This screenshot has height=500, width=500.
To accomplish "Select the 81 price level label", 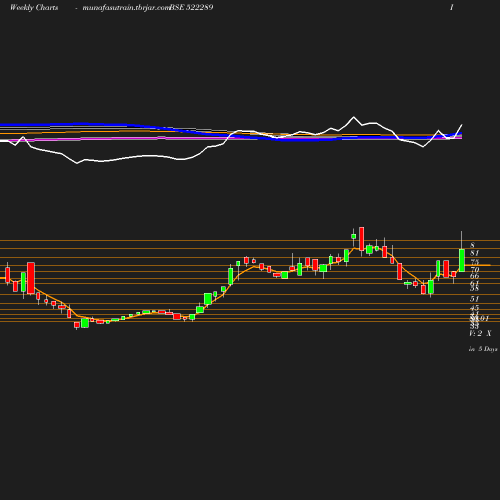I will pyautogui.click(x=475, y=253).
